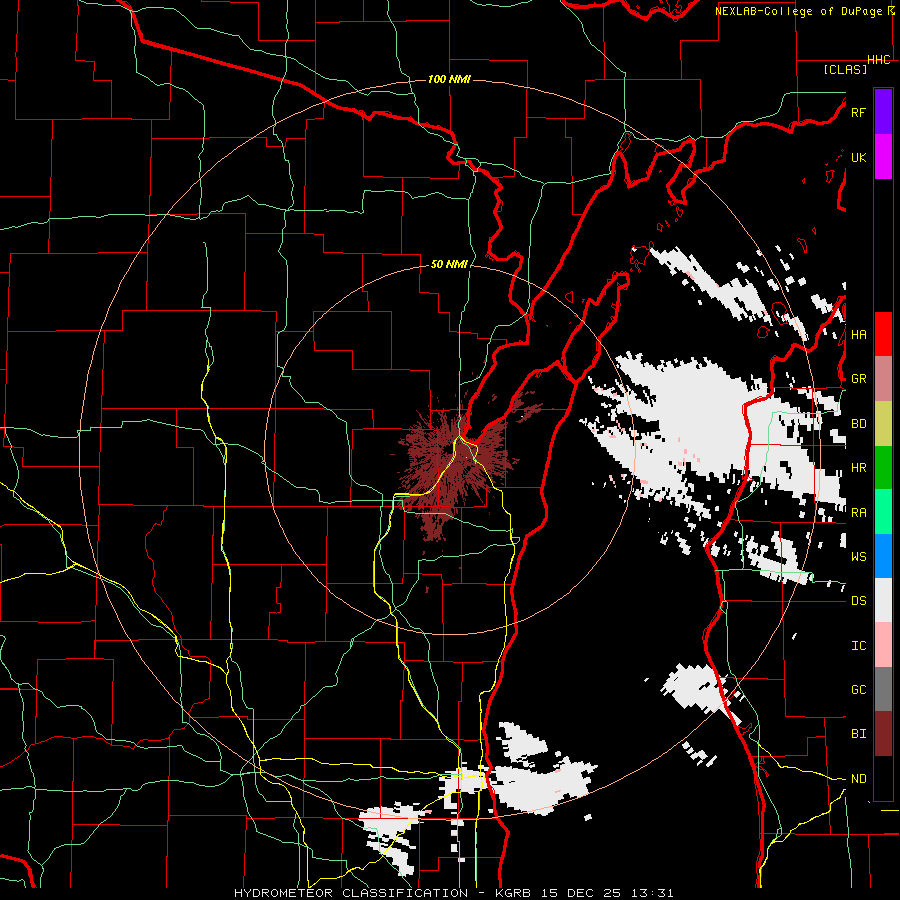Click the GC legend label
The width and height of the screenshot is (900, 900).
pyautogui.click(x=858, y=690)
